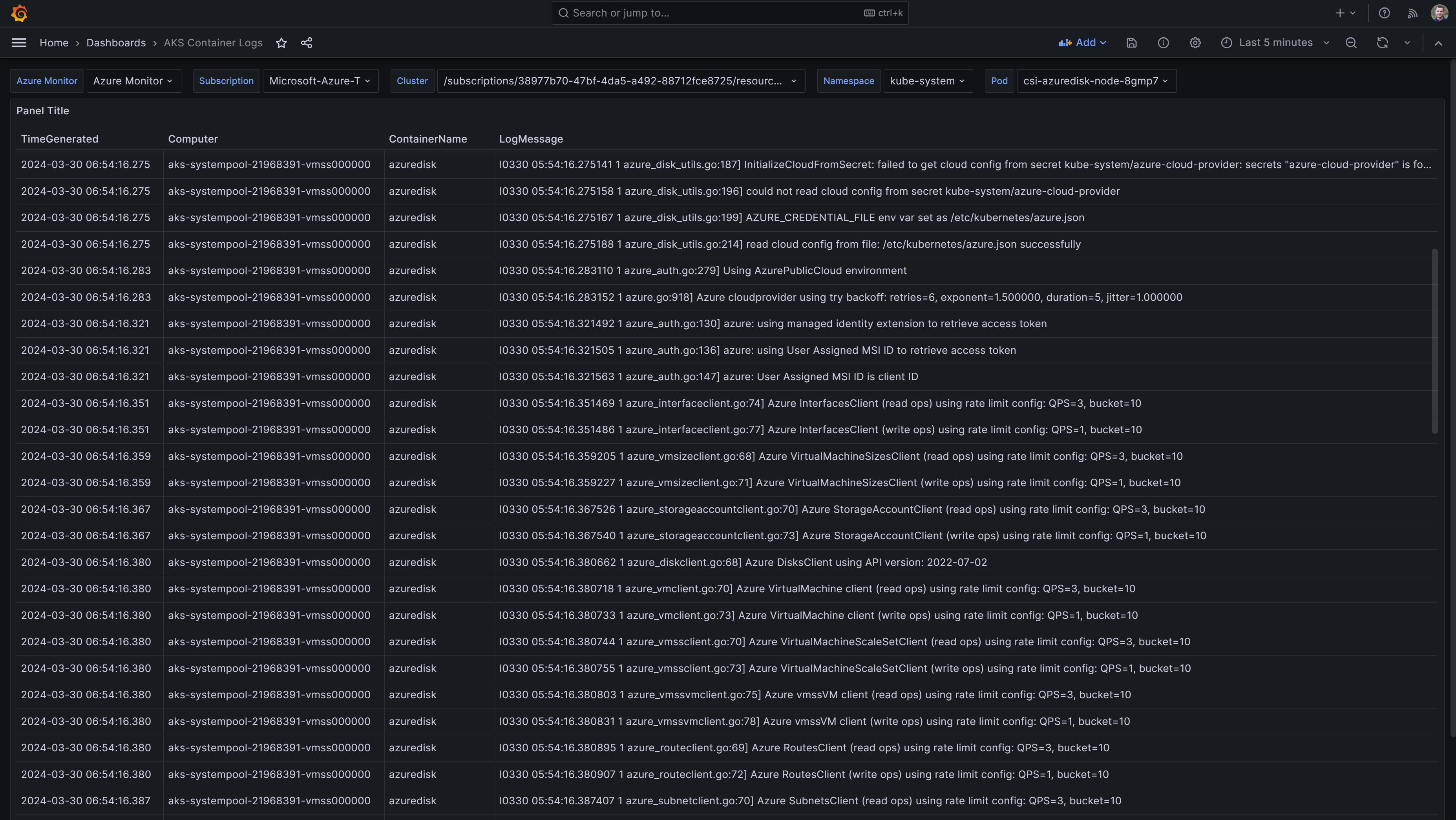Collapse top bar with chevron up

(1438, 43)
